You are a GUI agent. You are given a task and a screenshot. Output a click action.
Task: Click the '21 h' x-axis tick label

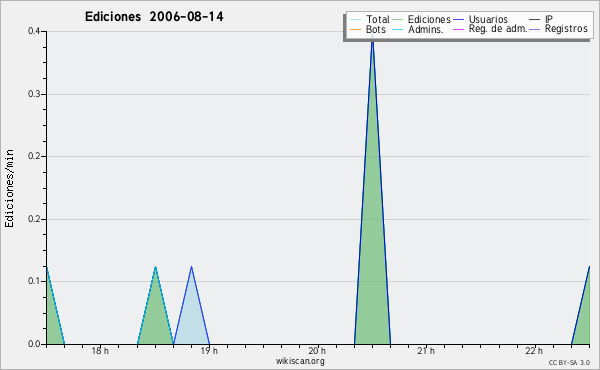tap(426, 350)
